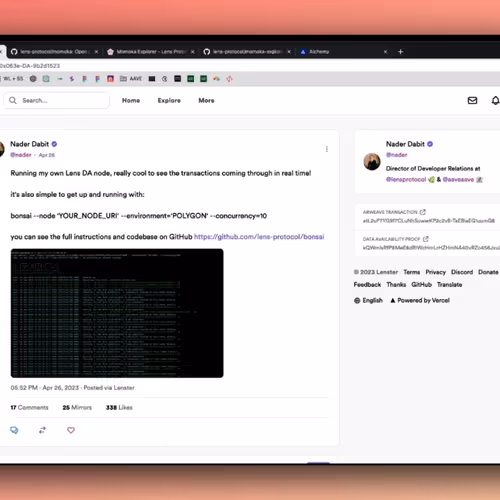Switch to the lens-protocol/momoka-explorer tab
This screenshot has width=500, height=500.
click(x=247, y=52)
